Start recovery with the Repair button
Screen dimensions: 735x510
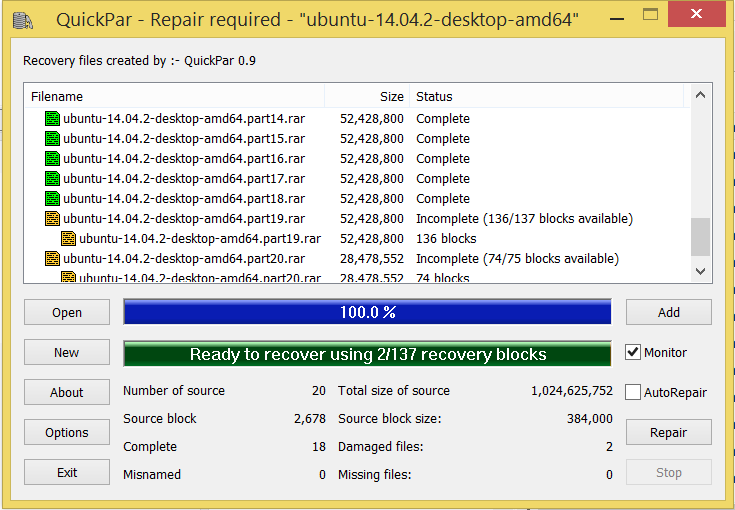click(669, 432)
